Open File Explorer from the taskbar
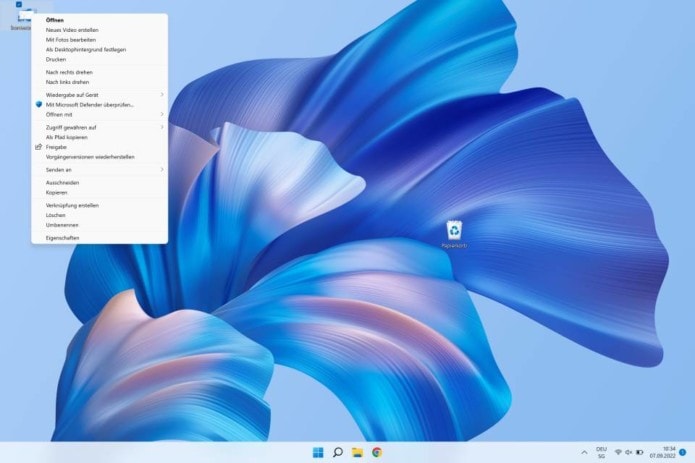The width and height of the screenshot is (695, 463). point(357,452)
